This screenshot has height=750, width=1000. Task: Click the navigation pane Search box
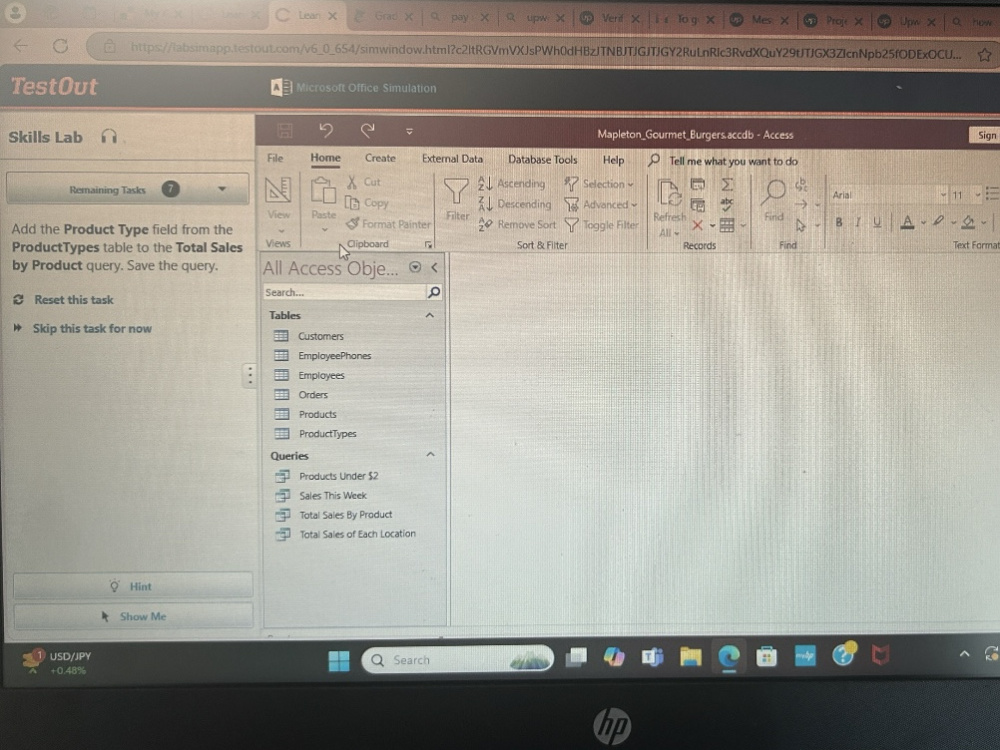pos(344,292)
